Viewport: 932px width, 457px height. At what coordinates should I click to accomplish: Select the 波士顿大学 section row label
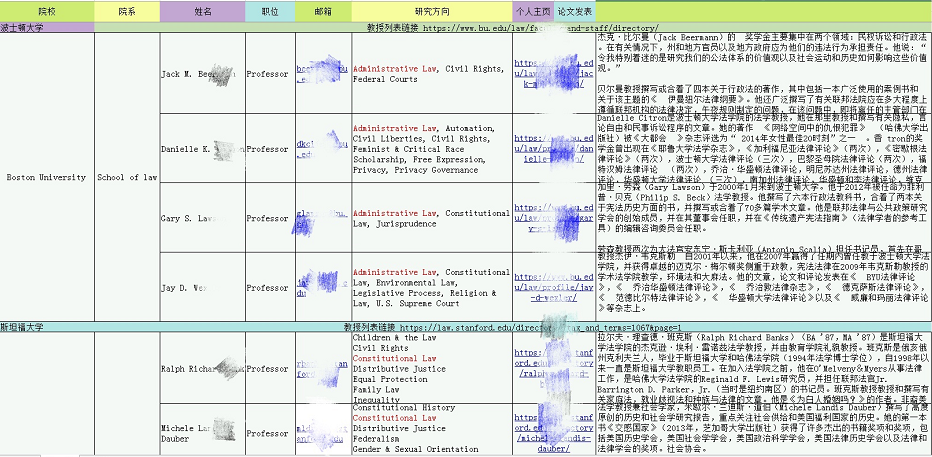pos(47,27)
